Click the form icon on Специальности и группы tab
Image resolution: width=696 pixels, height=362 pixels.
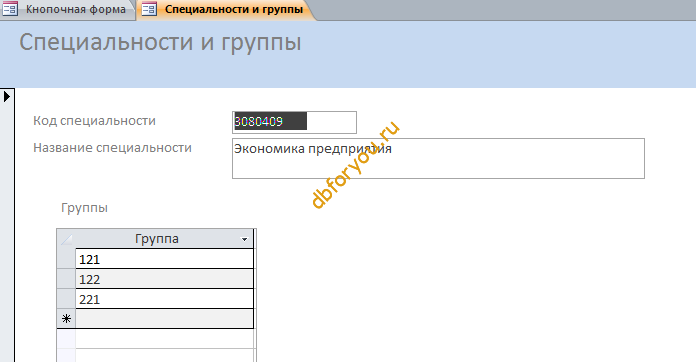[x=150, y=9]
